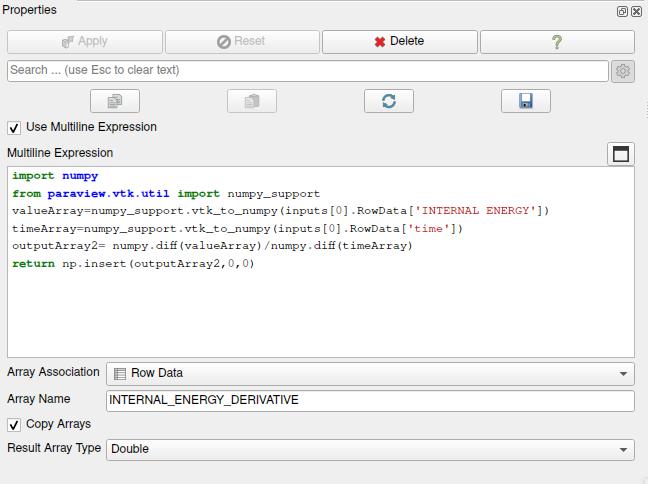Click the 'outputArray2=' code line
The height and width of the screenshot is (484, 648).
point(212,246)
